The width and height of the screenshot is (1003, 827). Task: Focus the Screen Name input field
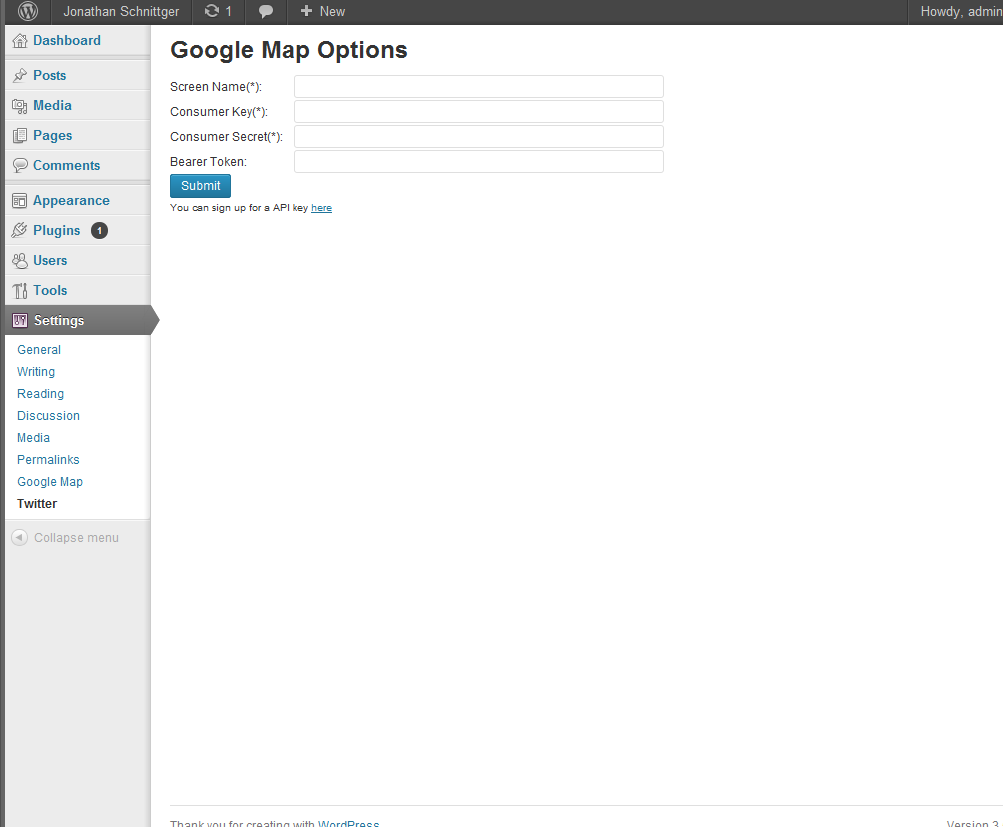click(478, 86)
